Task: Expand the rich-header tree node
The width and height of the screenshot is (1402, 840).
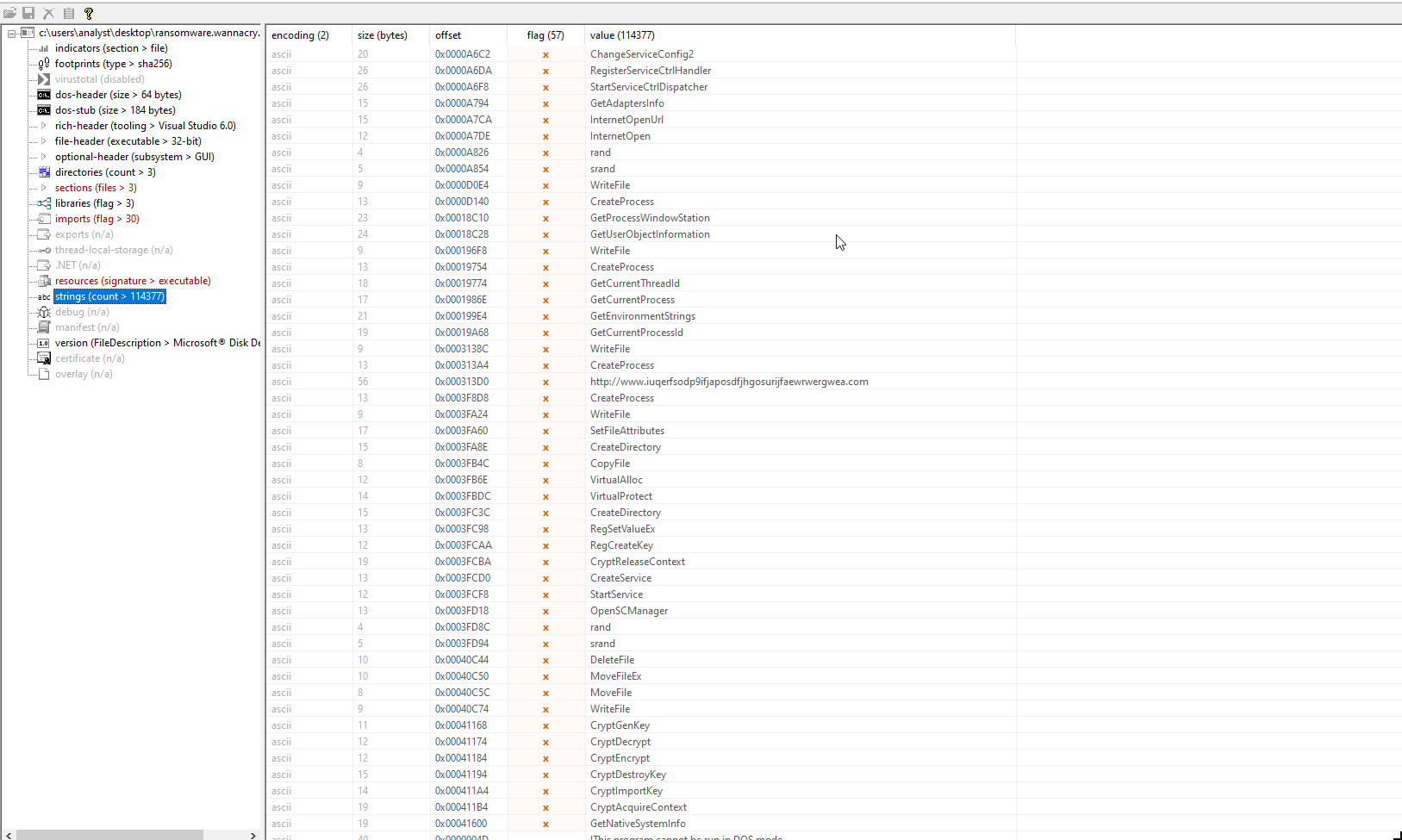Action: (44, 126)
